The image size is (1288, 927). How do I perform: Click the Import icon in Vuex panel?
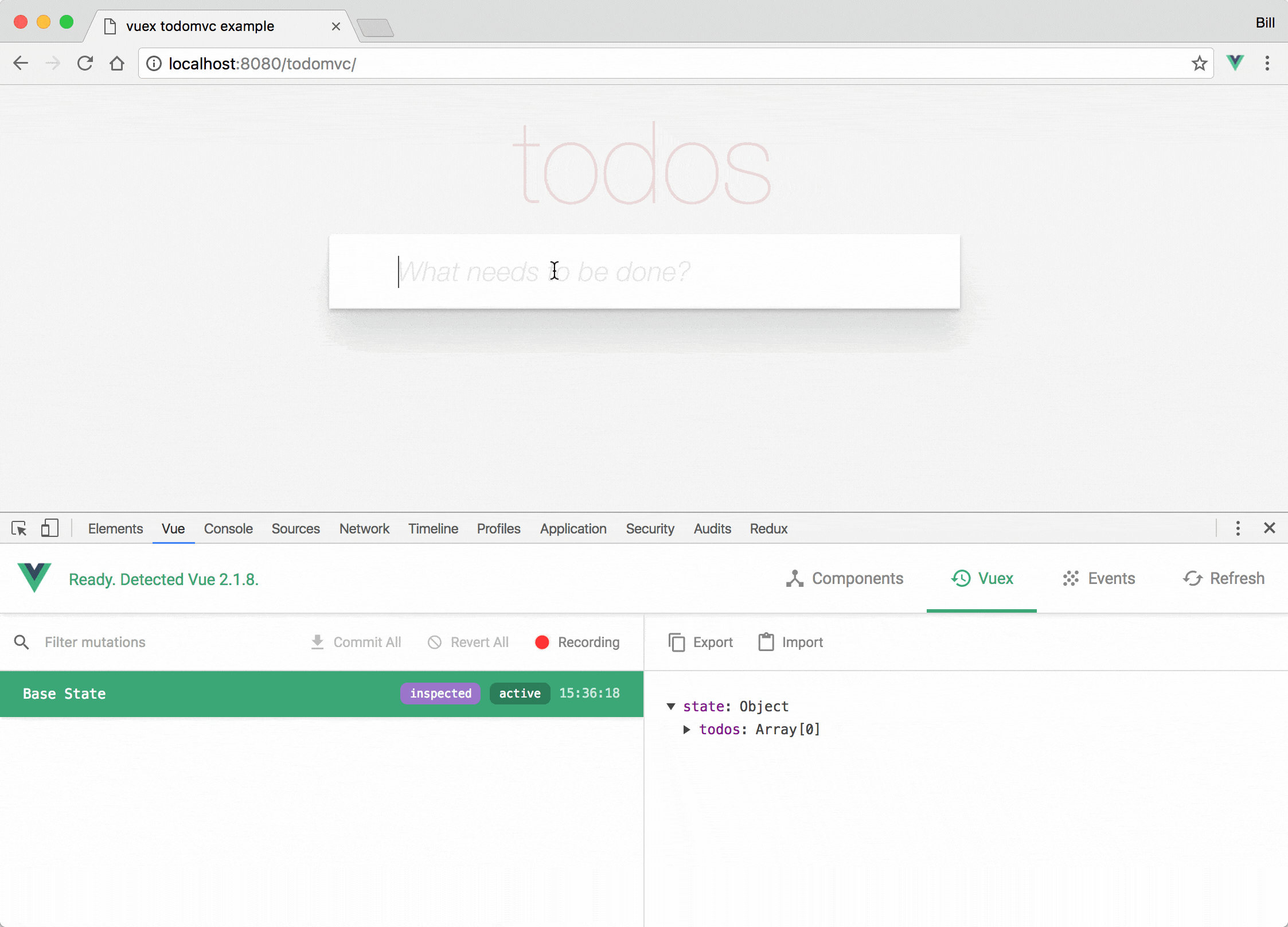[765, 642]
